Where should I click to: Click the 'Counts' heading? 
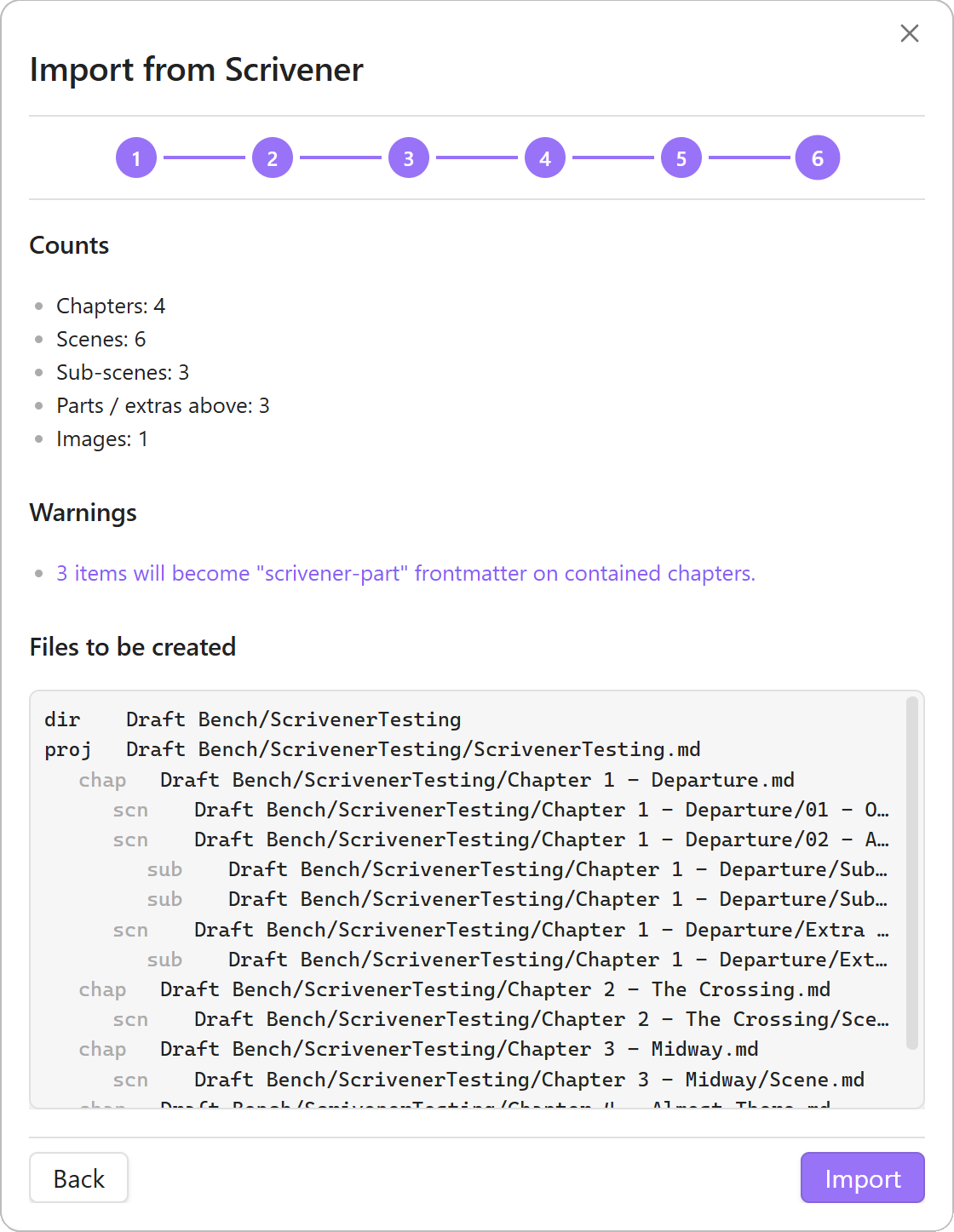[x=69, y=246]
